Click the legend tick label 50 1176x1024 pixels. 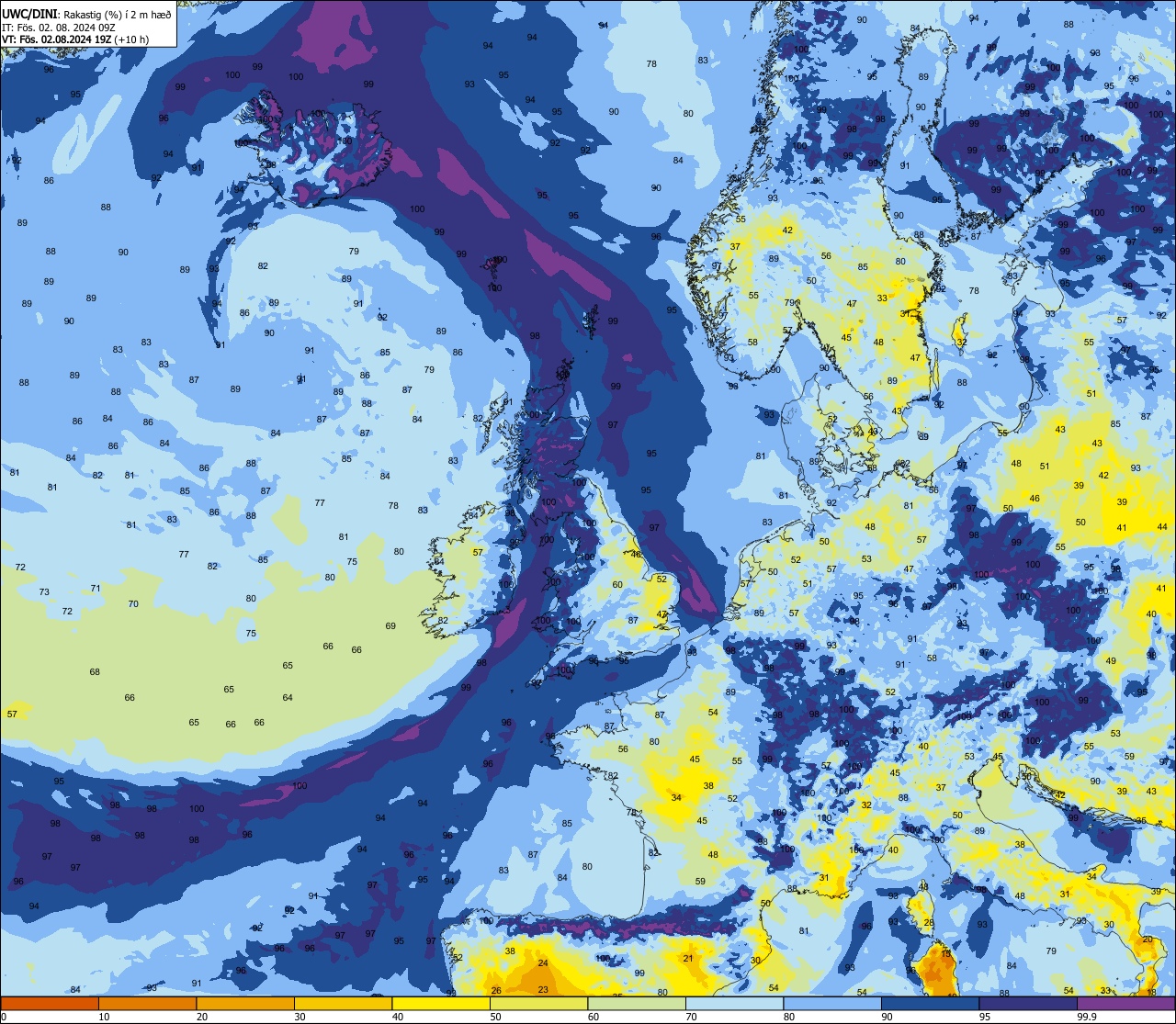pos(495,1017)
